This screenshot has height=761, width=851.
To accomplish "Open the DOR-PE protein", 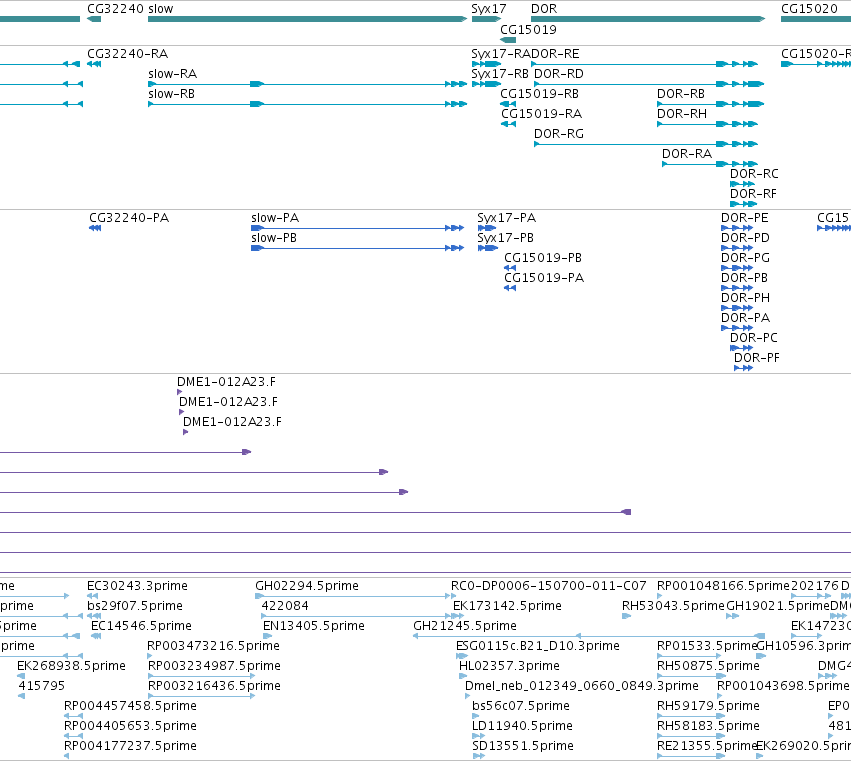I will [x=737, y=228].
